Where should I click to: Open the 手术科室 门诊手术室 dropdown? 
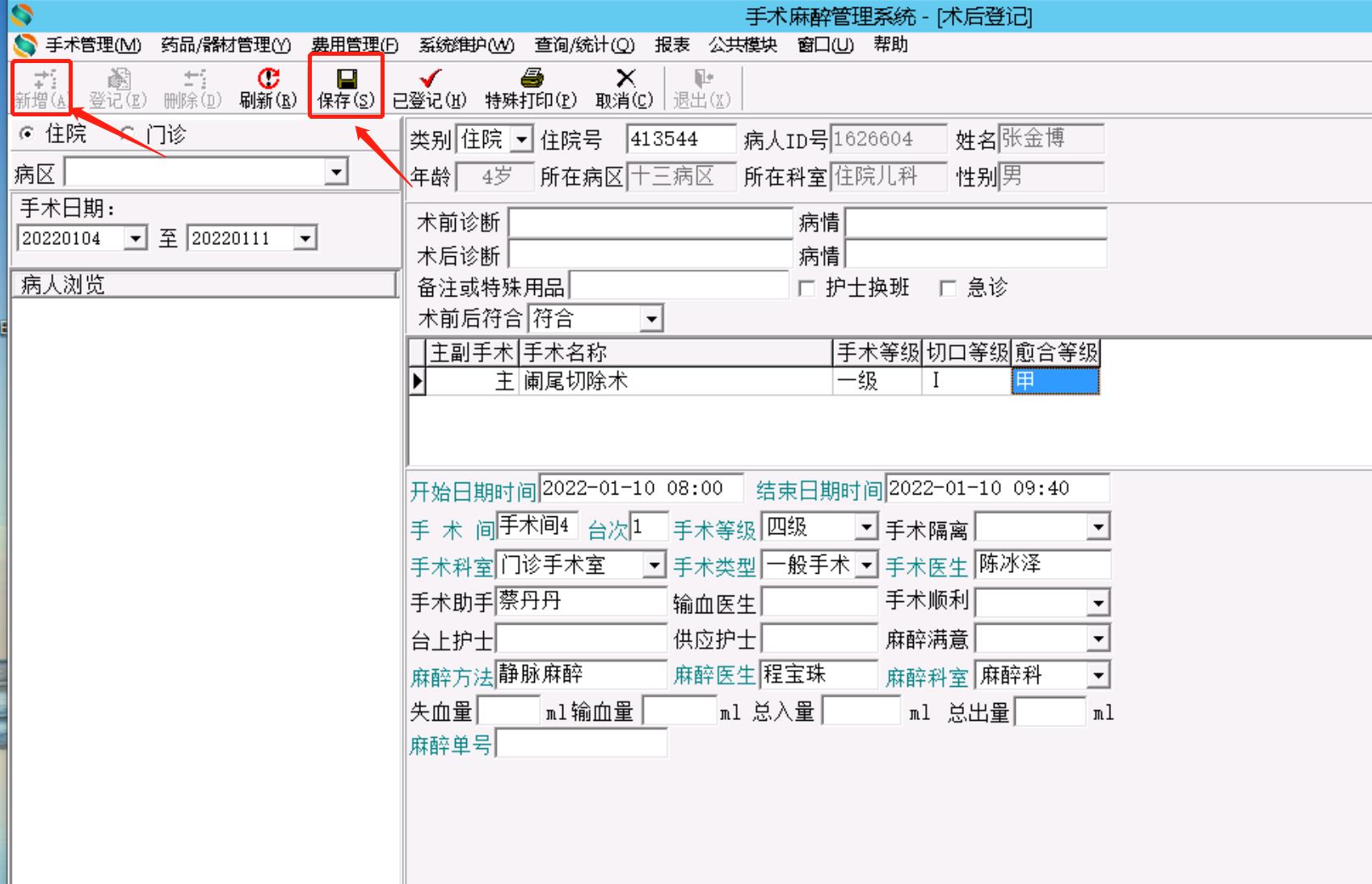[x=654, y=565]
